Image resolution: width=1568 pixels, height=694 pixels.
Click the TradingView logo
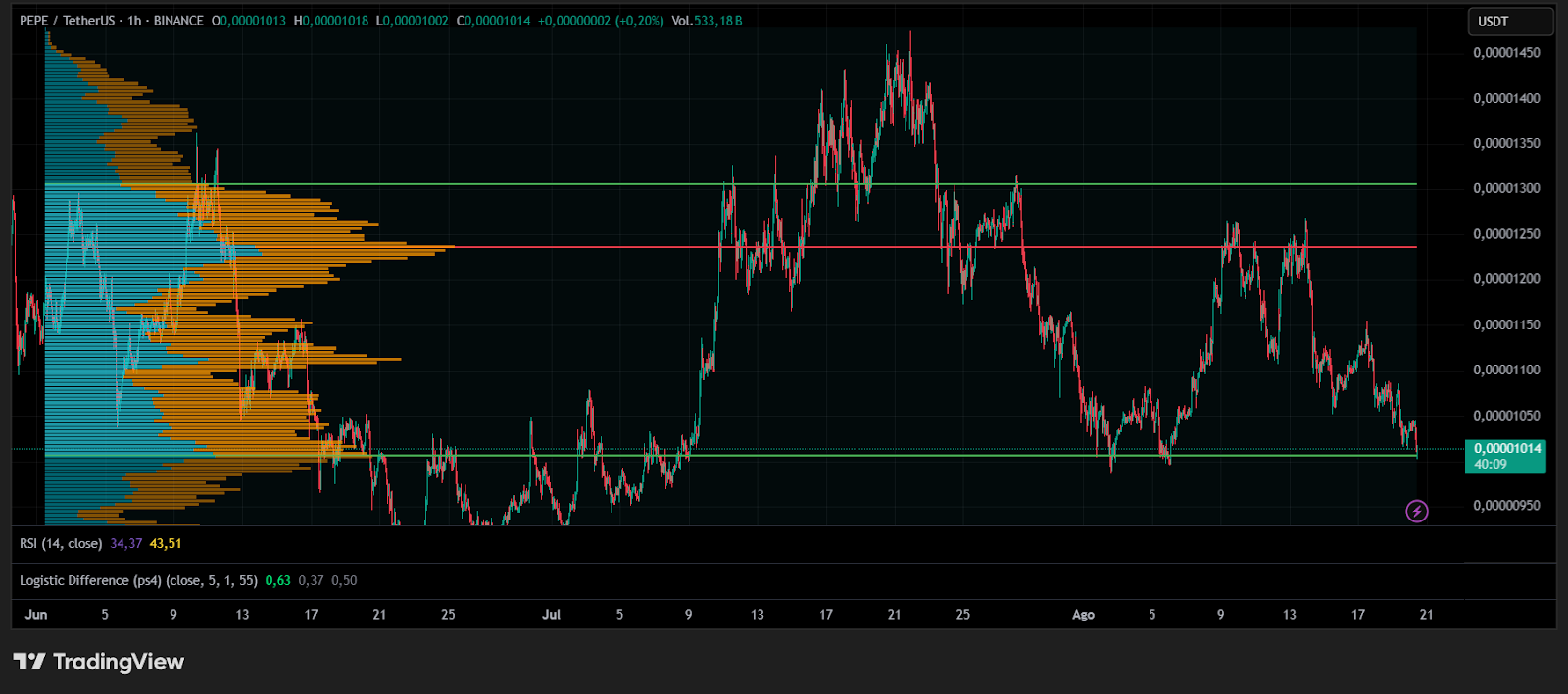point(99,662)
